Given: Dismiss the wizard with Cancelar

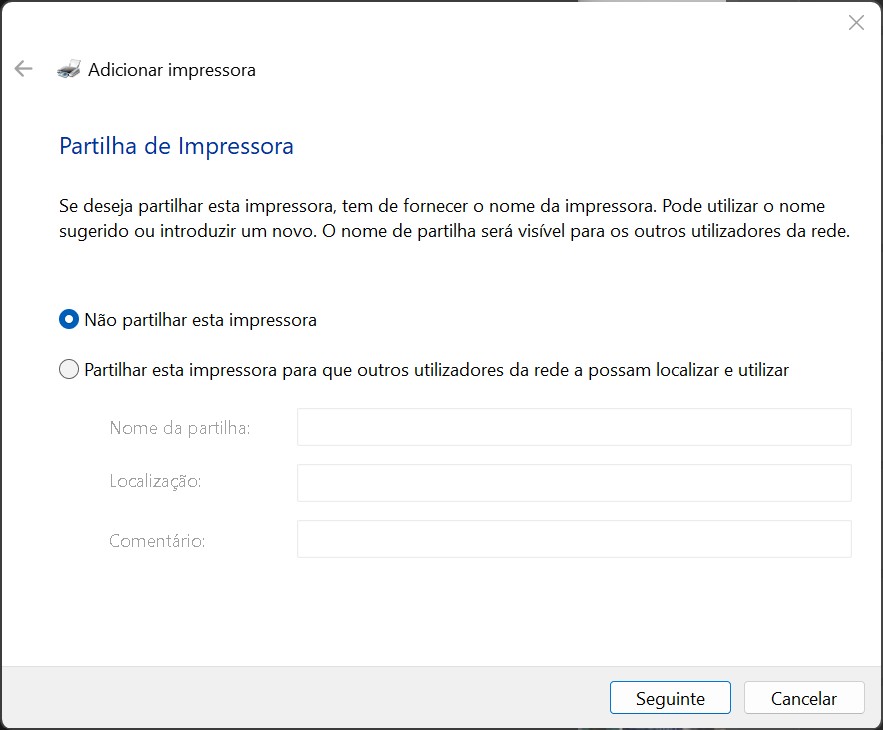Looking at the screenshot, I should click(804, 698).
